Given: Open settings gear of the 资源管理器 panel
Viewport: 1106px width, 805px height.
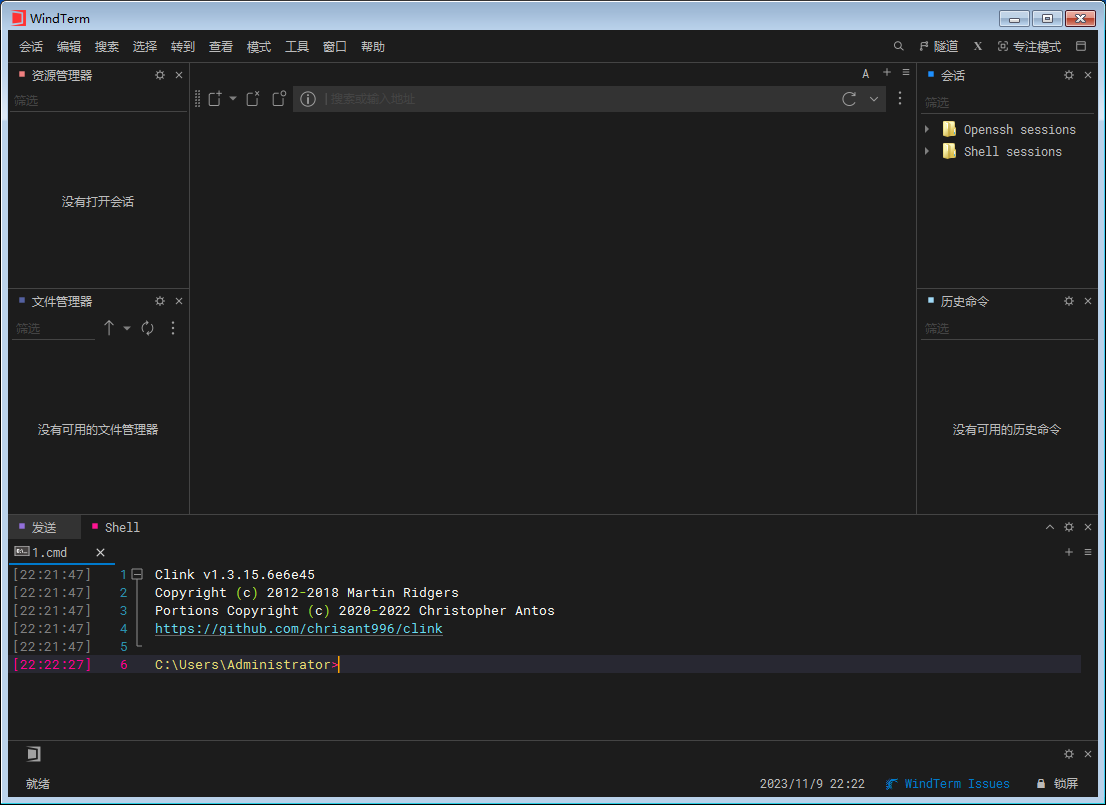Looking at the screenshot, I should coord(160,75).
